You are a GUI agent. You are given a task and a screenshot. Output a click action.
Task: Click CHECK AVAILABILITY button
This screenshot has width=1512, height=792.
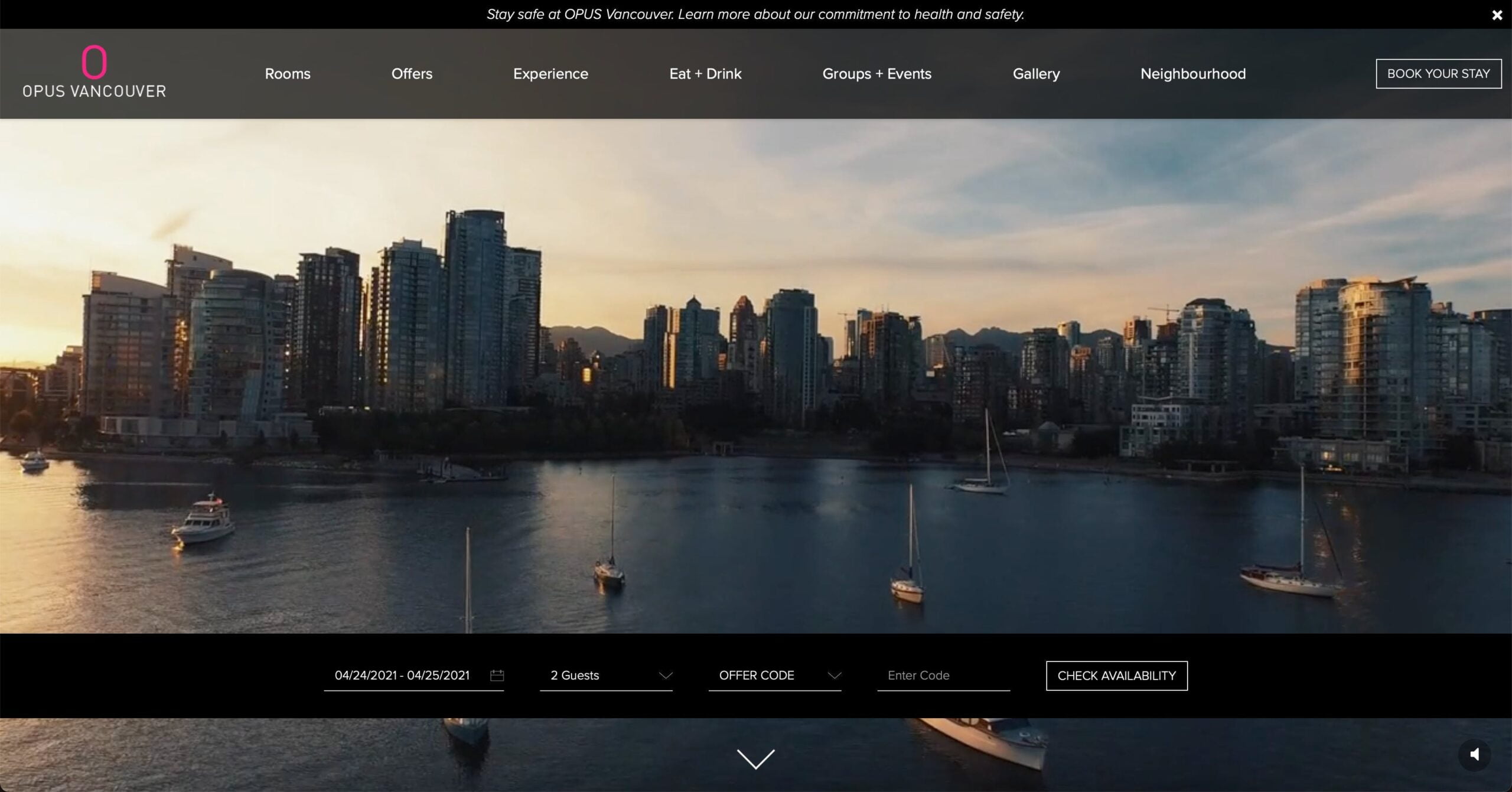pos(1116,676)
